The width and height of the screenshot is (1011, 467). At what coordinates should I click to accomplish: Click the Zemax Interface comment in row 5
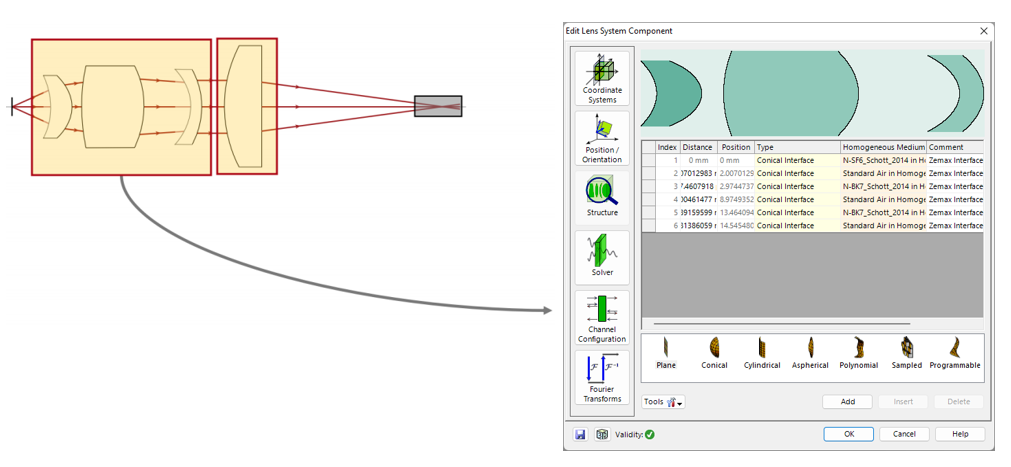coord(955,212)
